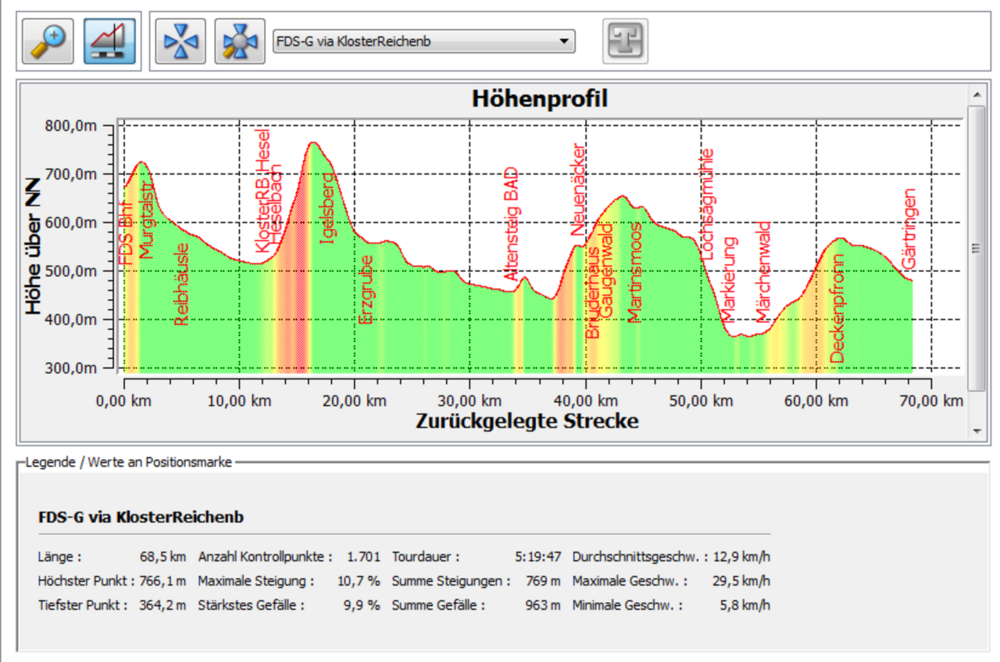Image resolution: width=1000 pixels, height=662 pixels.
Task: Click the Legende / Werte an Positionsmarke title
Action: (x=128, y=462)
